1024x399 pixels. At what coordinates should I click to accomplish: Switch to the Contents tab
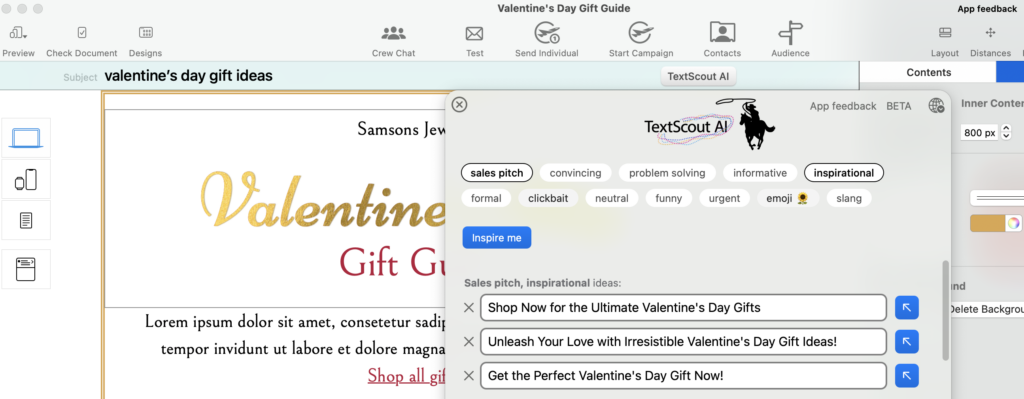tap(929, 72)
